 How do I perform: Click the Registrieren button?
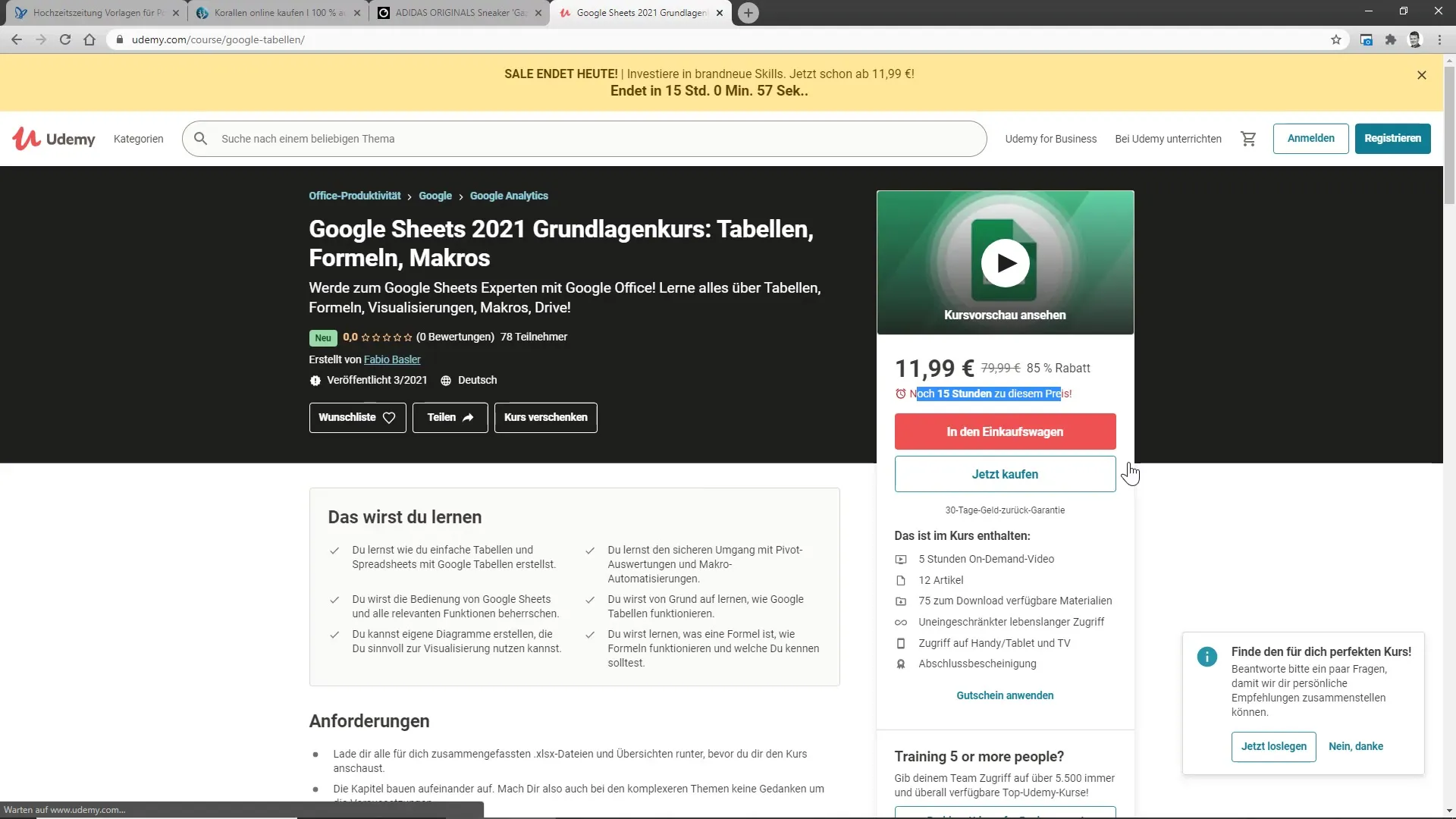[1392, 139]
